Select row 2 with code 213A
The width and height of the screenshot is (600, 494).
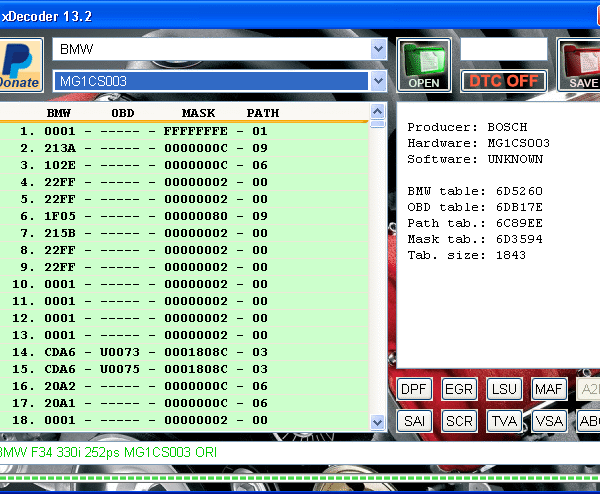[x=184, y=148]
